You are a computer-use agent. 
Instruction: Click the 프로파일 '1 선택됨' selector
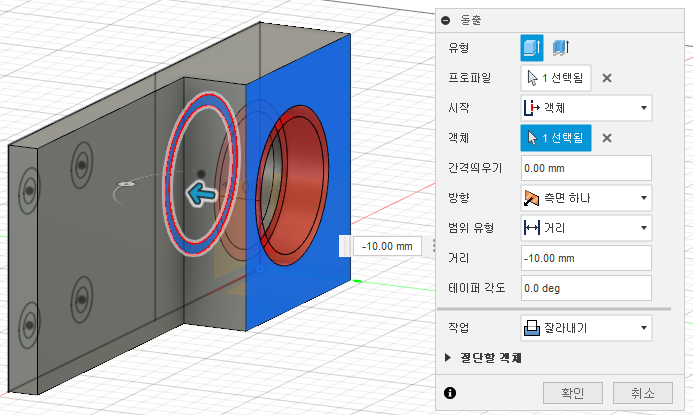(556, 78)
